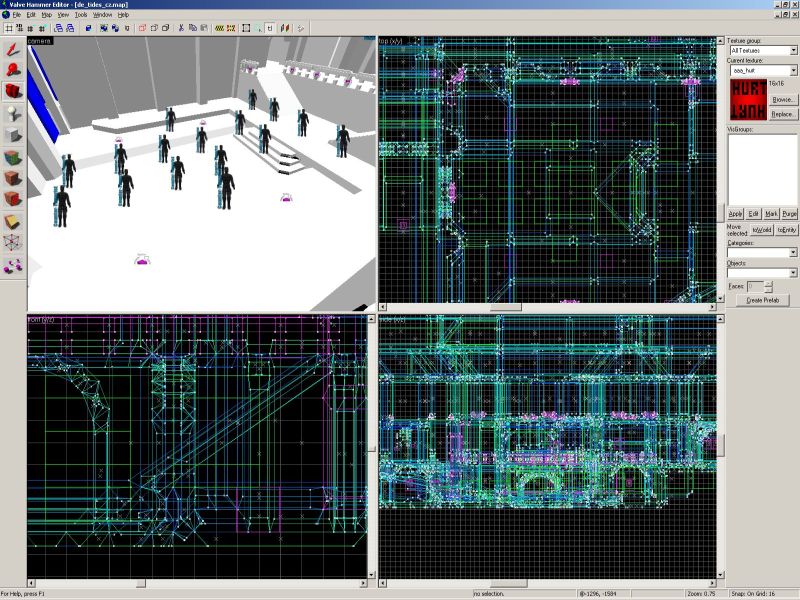
Task: Click the toWorld button
Action: click(762, 229)
